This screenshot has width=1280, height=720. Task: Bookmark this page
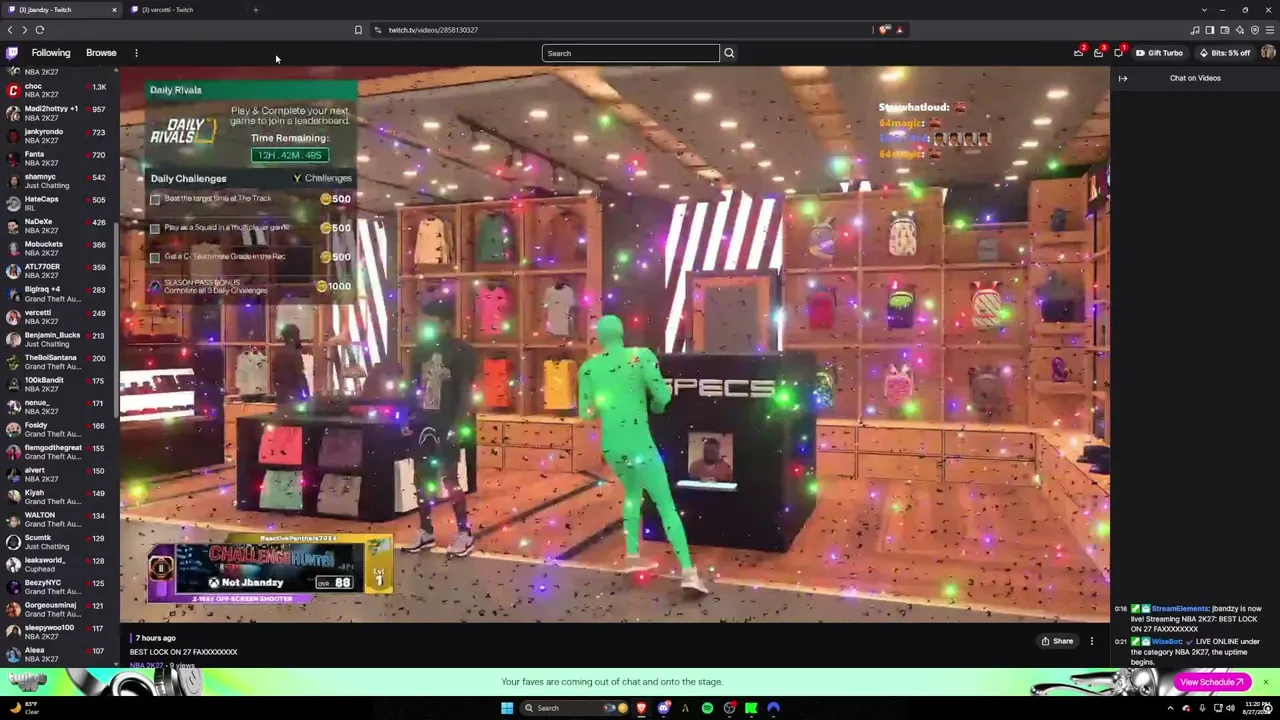click(x=358, y=30)
